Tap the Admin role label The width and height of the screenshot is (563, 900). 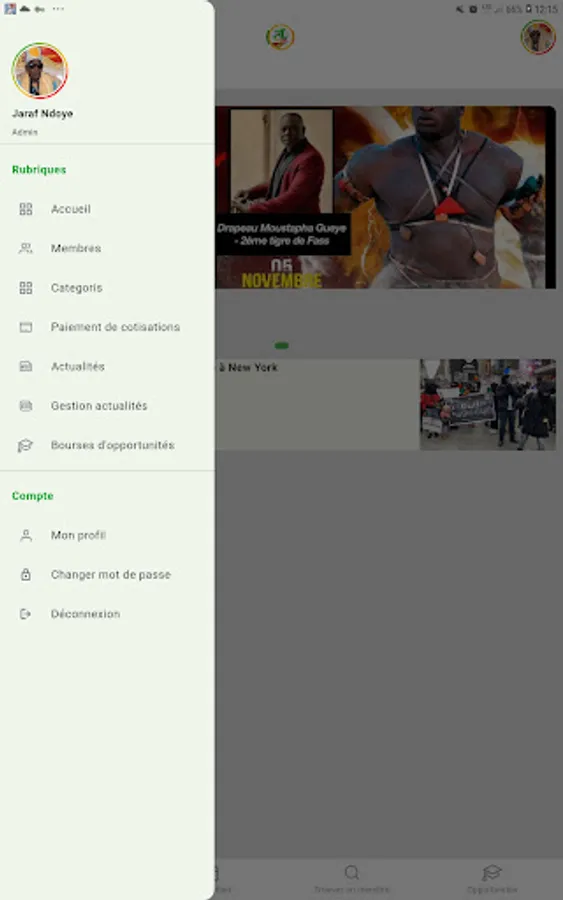coord(25,132)
